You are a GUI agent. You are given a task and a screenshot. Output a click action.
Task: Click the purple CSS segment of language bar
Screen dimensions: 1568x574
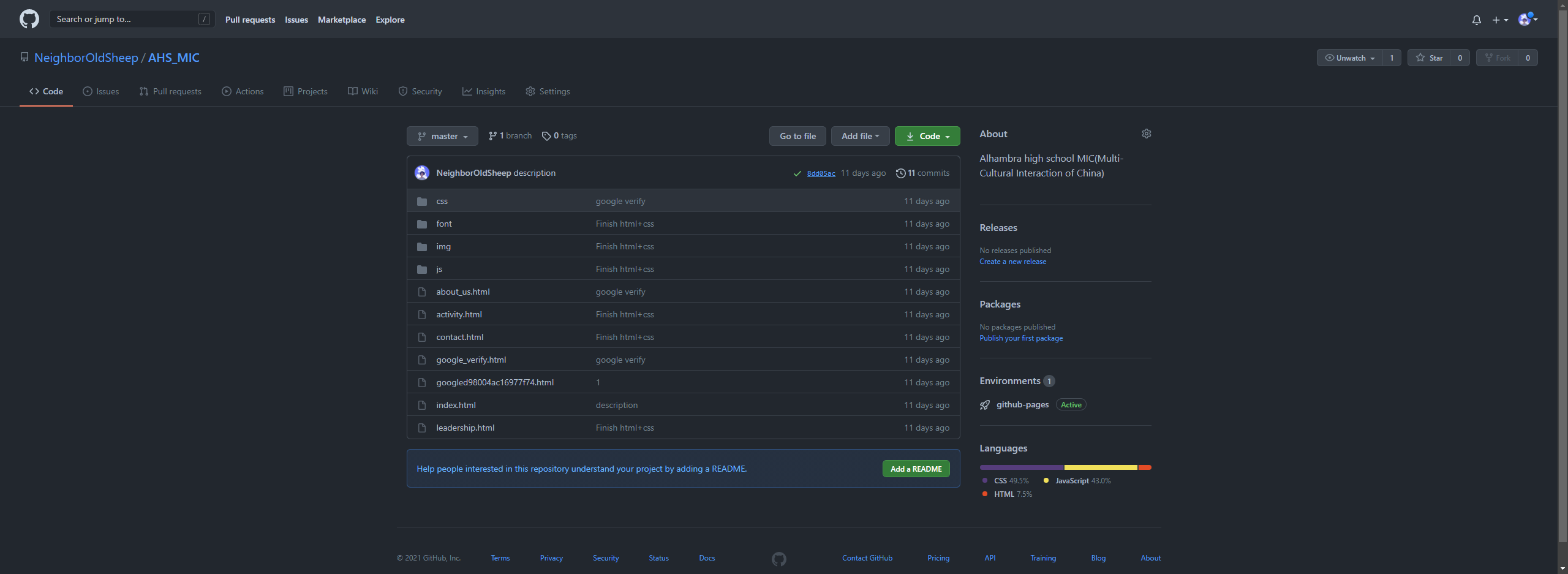(x=1022, y=467)
